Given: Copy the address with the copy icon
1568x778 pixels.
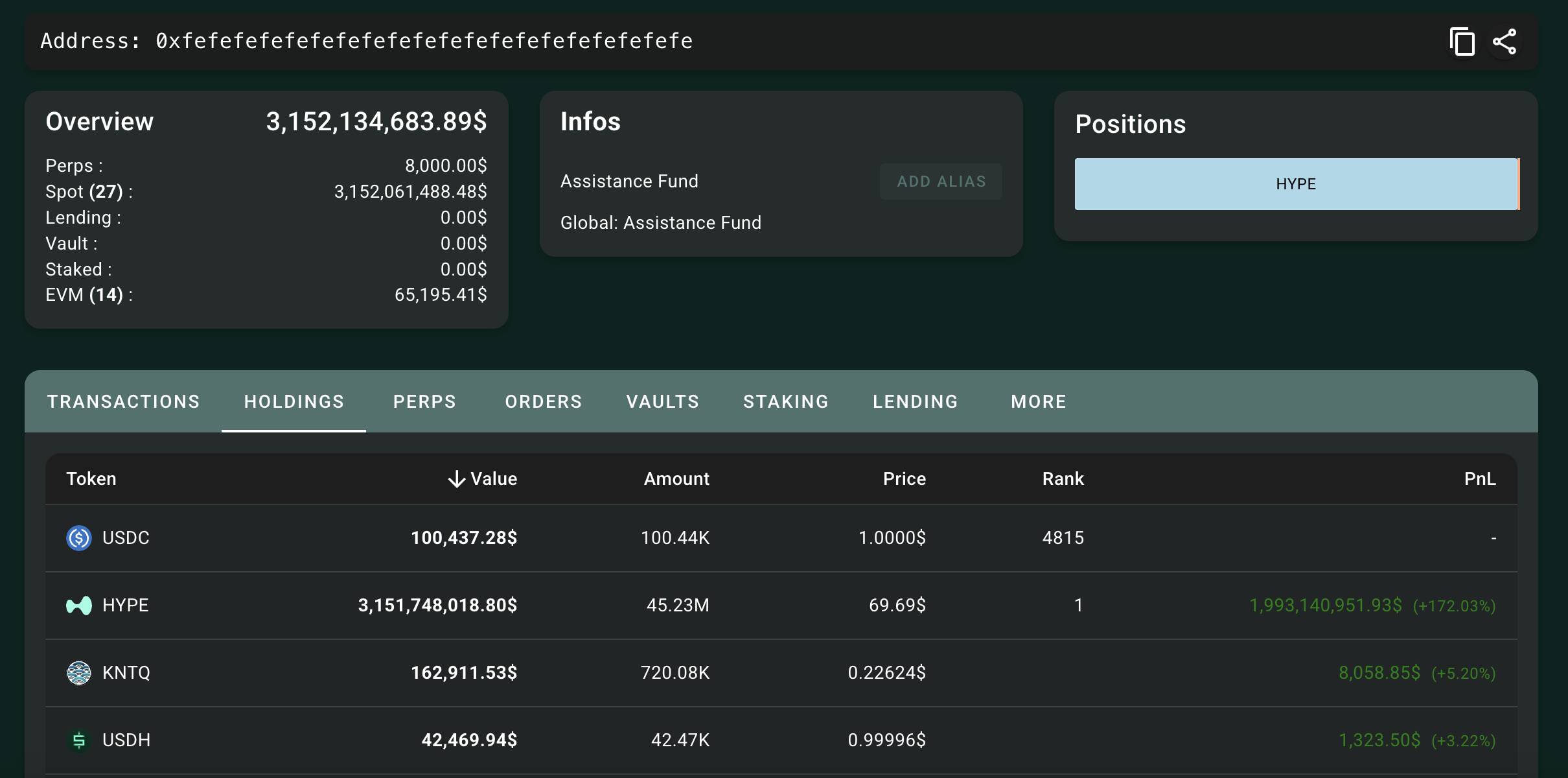Looking at the screenshot, I should pyautogui.click(x=1462, y=42).
